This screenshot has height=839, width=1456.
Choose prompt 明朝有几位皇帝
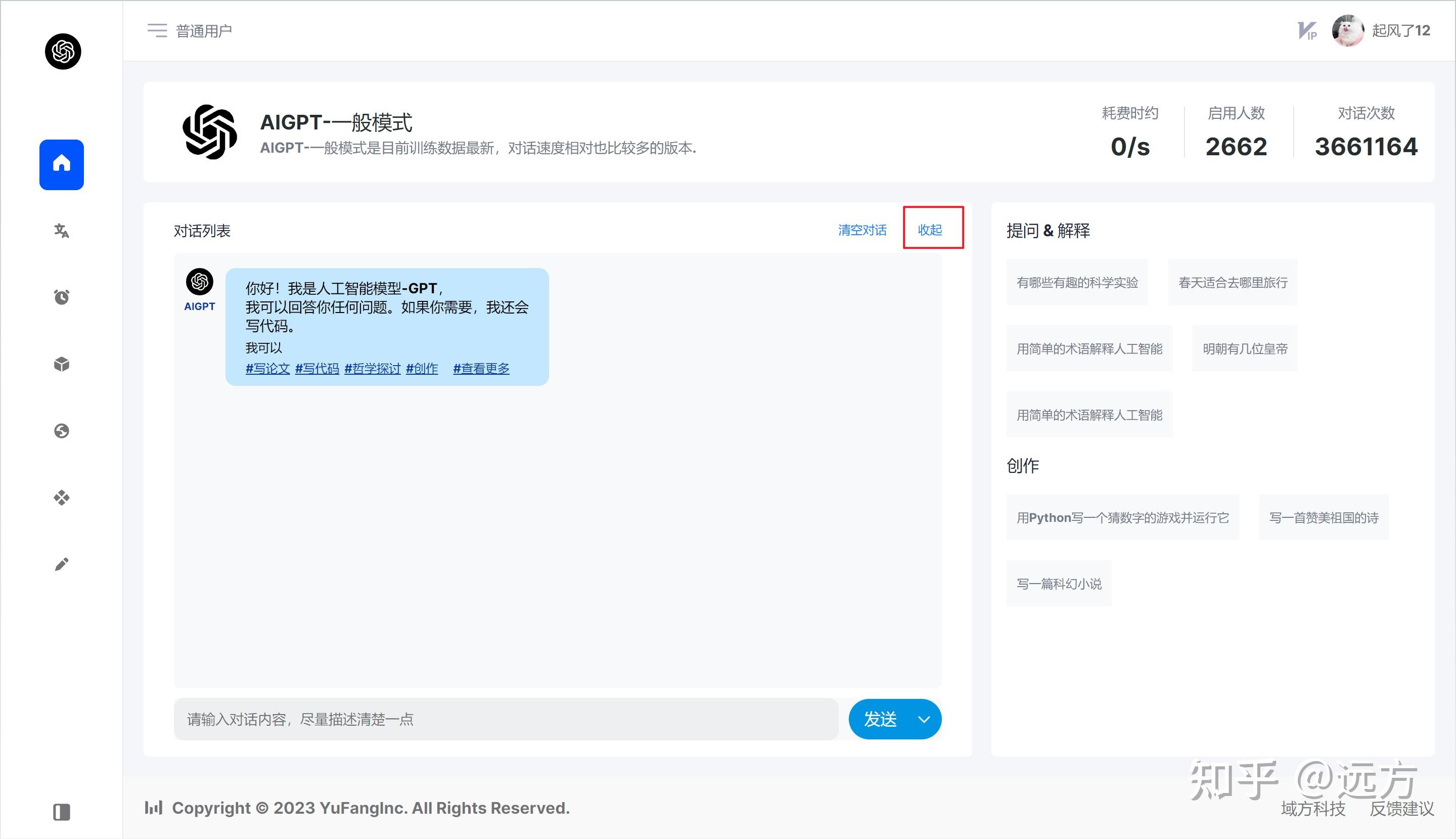click(x=1244, y=348)
